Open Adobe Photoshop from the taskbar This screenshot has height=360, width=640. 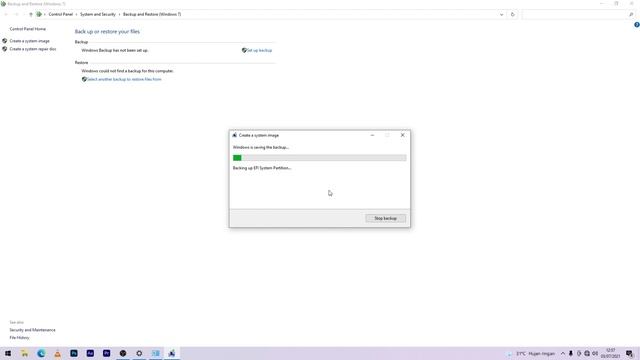(x=74, y=353)
